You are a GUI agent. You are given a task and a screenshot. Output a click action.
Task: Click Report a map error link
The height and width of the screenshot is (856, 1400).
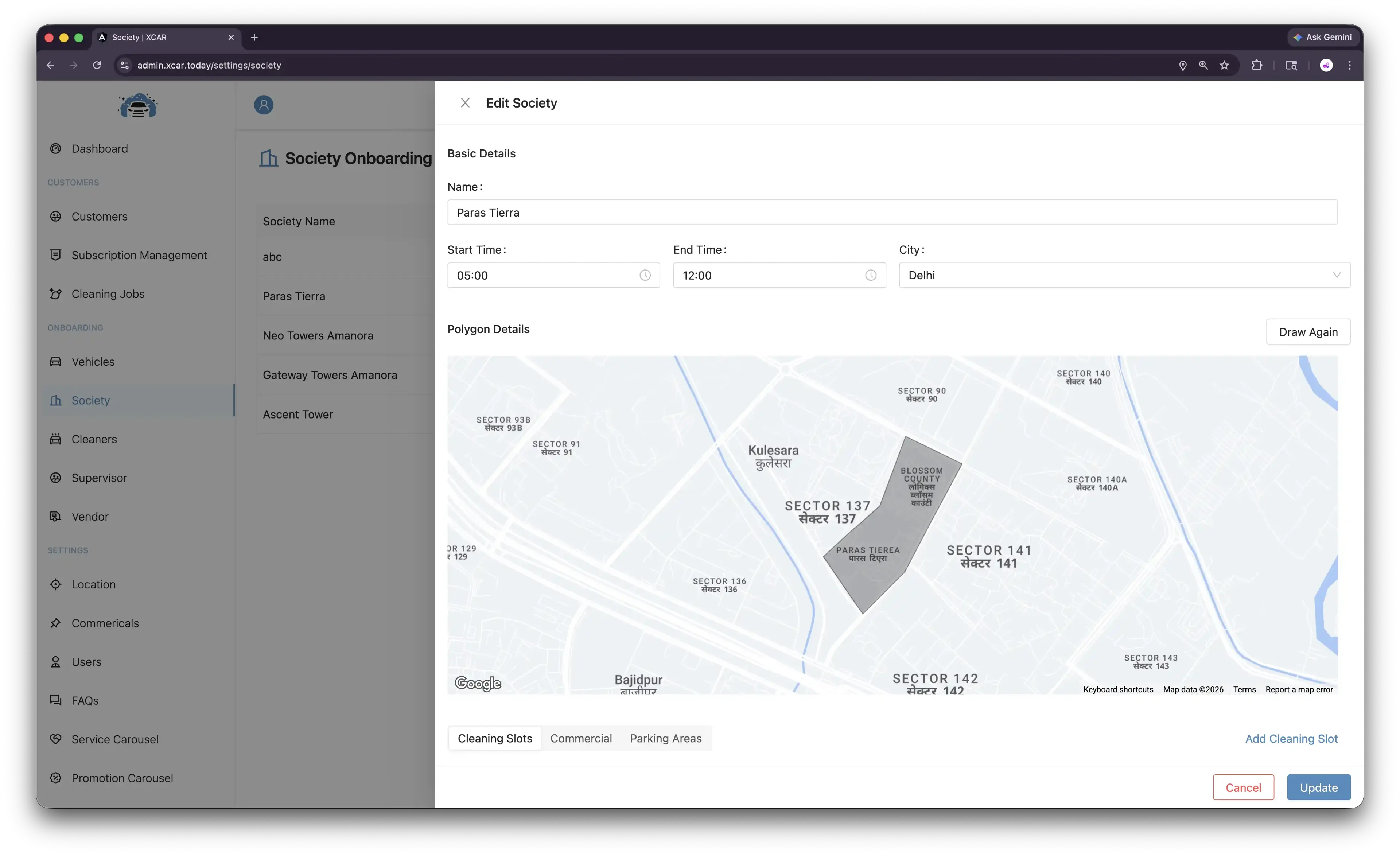pyautogui.click(x=1299, y=689)
